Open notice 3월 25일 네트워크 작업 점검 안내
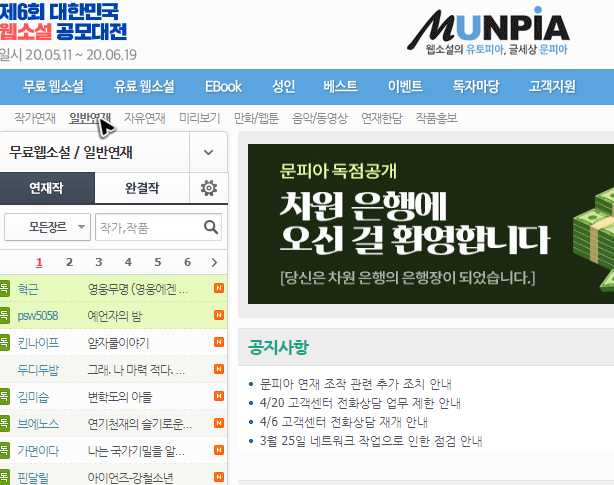614x485 pixels. coord(371,441)
